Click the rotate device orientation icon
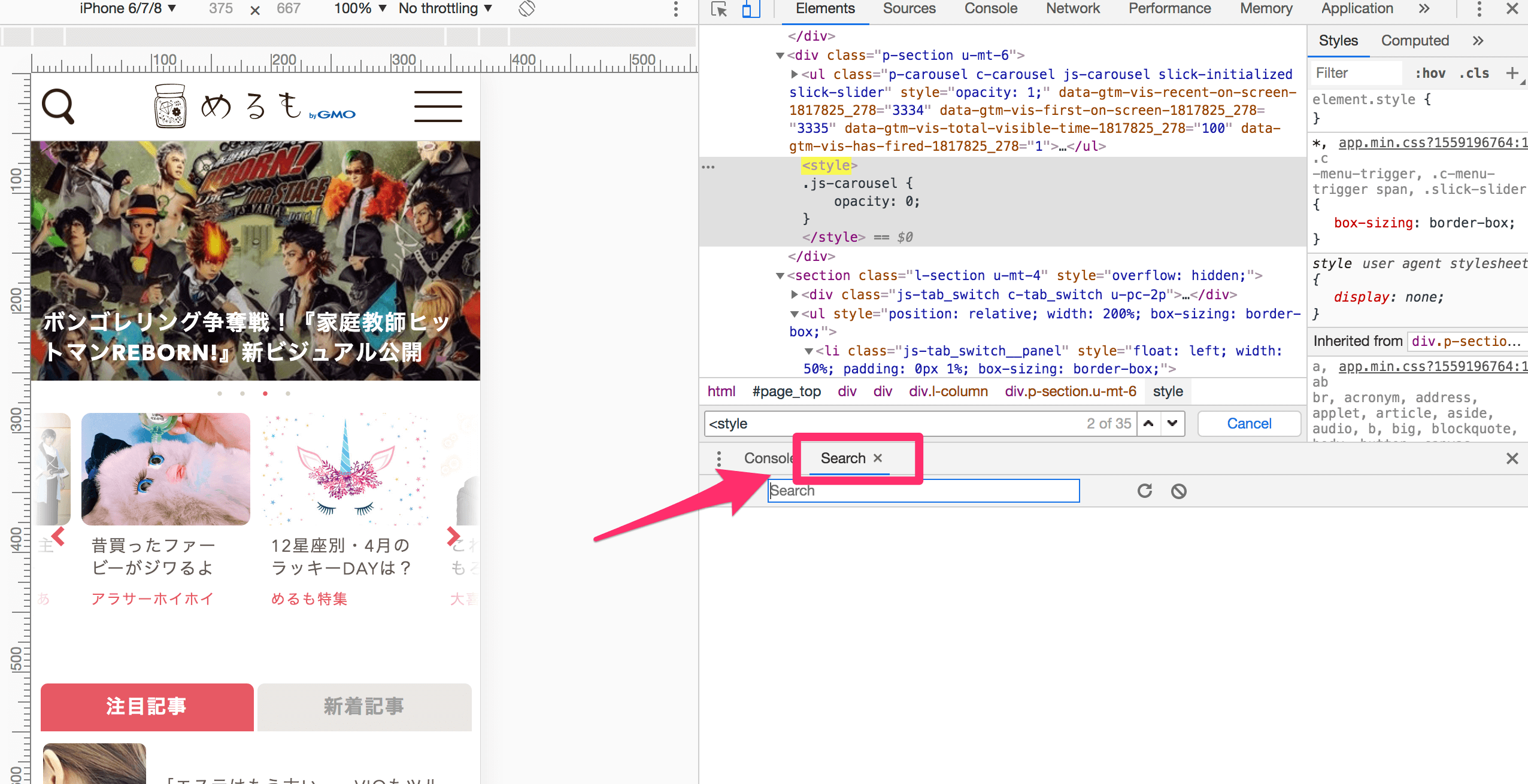The height and width of the screenshot is (784, 1528). tap(526, 9)
